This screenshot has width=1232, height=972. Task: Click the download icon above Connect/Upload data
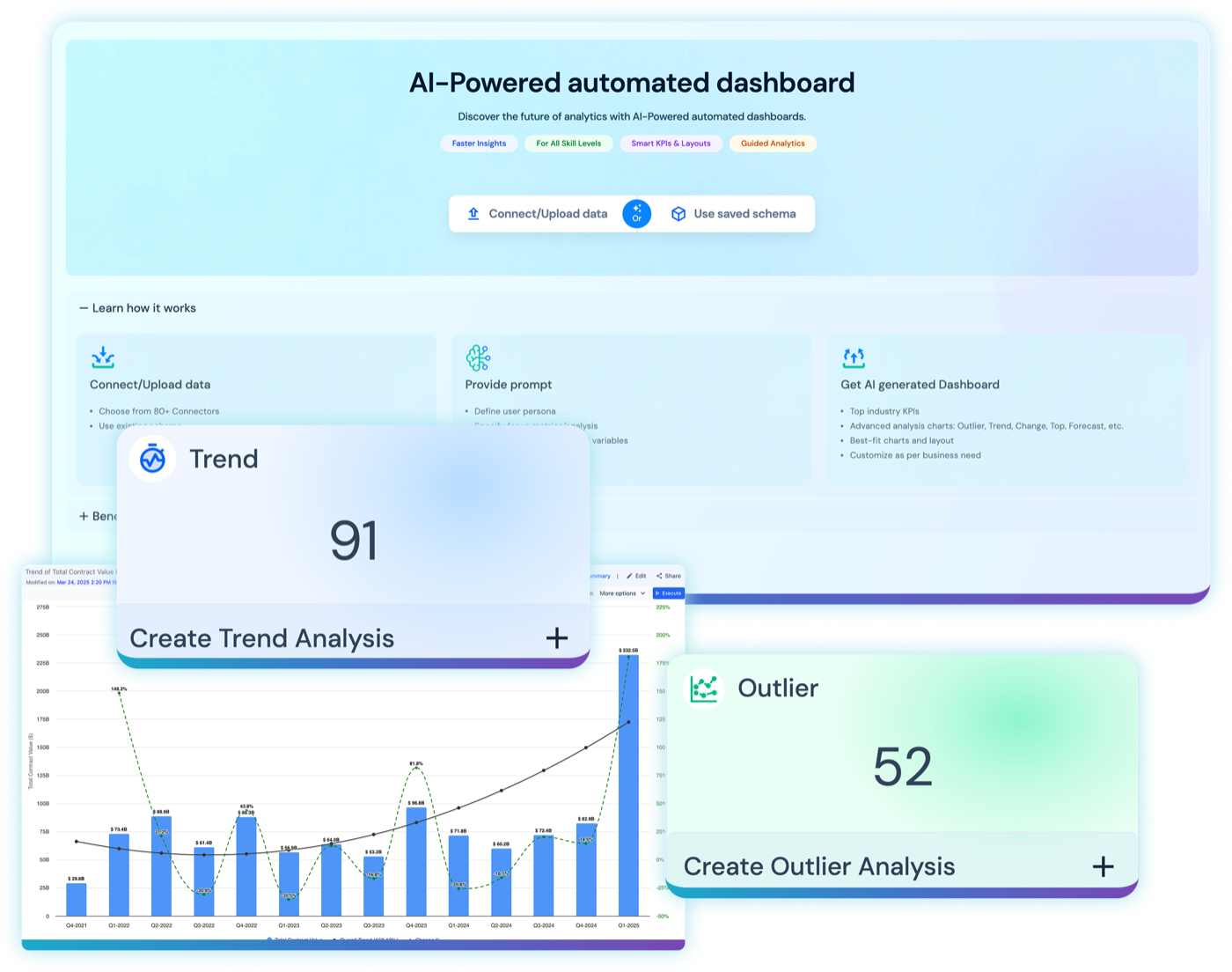103,357
